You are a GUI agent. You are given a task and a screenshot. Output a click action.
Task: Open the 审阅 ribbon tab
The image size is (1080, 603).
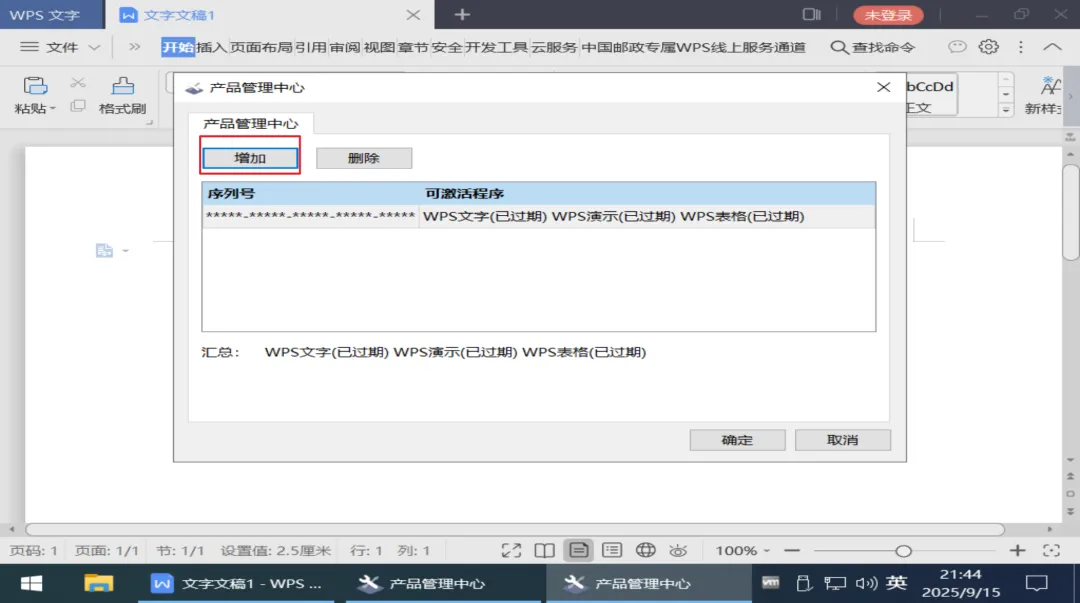tap(344, 47)
